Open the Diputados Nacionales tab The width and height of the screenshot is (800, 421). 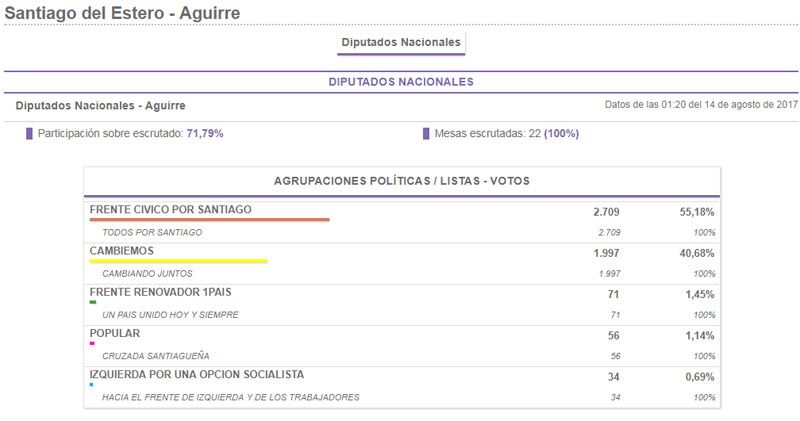401,43
